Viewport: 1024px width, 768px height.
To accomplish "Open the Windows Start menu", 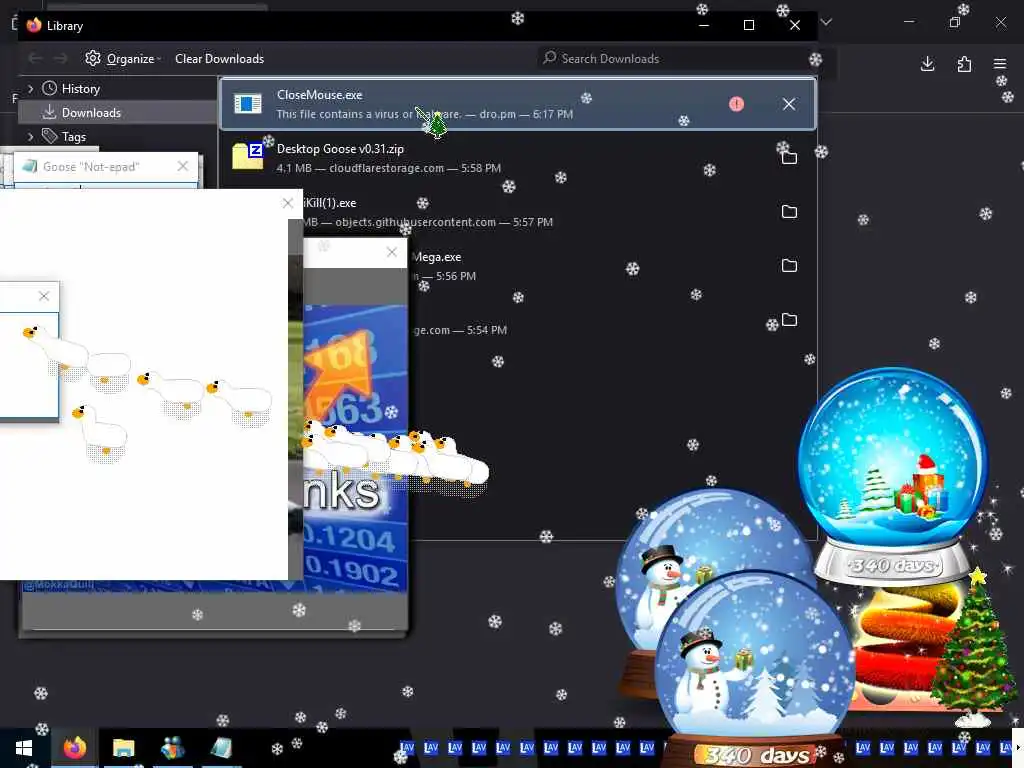I will coord(24,748).
